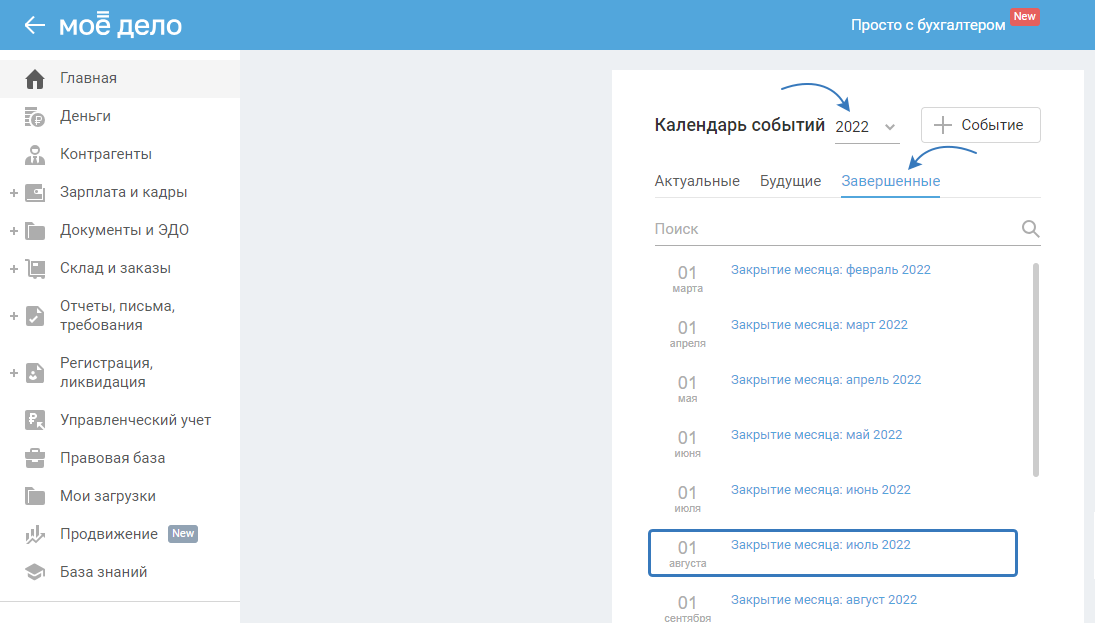Image resolution: width=1095 pixels, height=623 pixels.
Task: Switch to the Актуальные tab
Action: (x=696, y=181)
